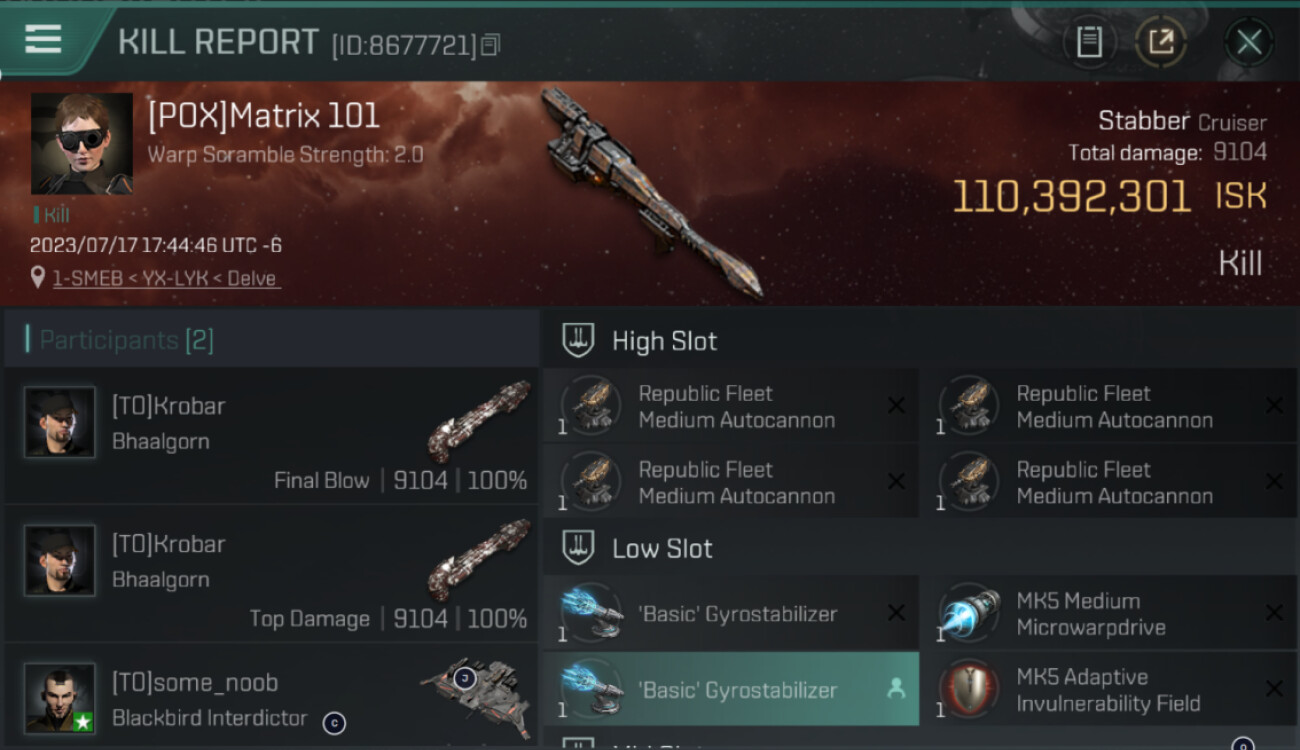Tap the first Republic Fleet Medium Autocannon icon
This screenshot has height=750, width=1300.
pos(592,407)
